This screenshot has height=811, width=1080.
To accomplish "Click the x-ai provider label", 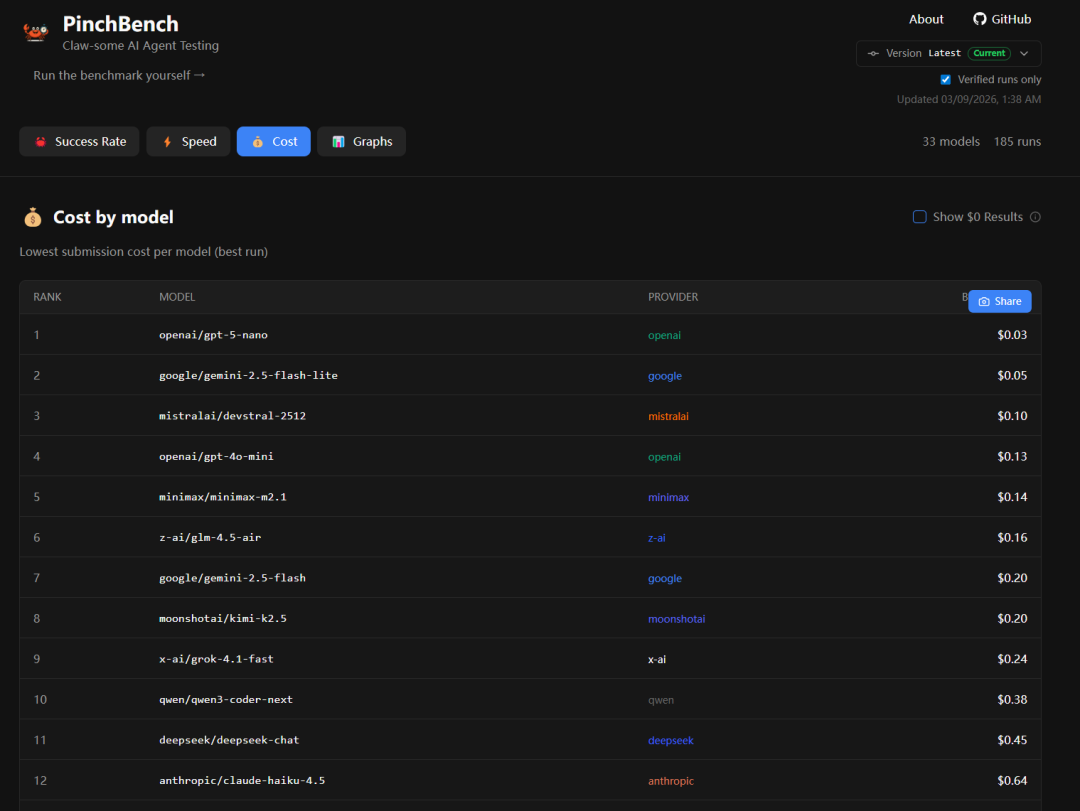I will [656, 659].
